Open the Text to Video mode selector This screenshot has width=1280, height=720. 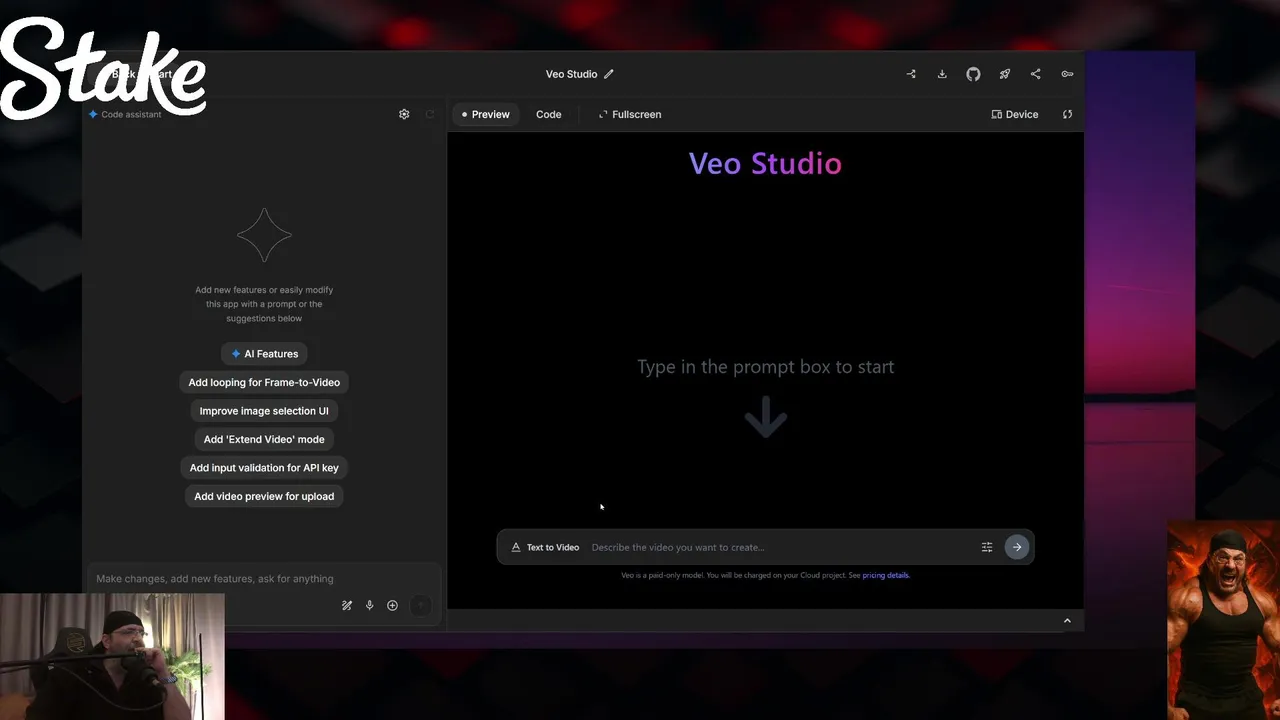[545, 547]
